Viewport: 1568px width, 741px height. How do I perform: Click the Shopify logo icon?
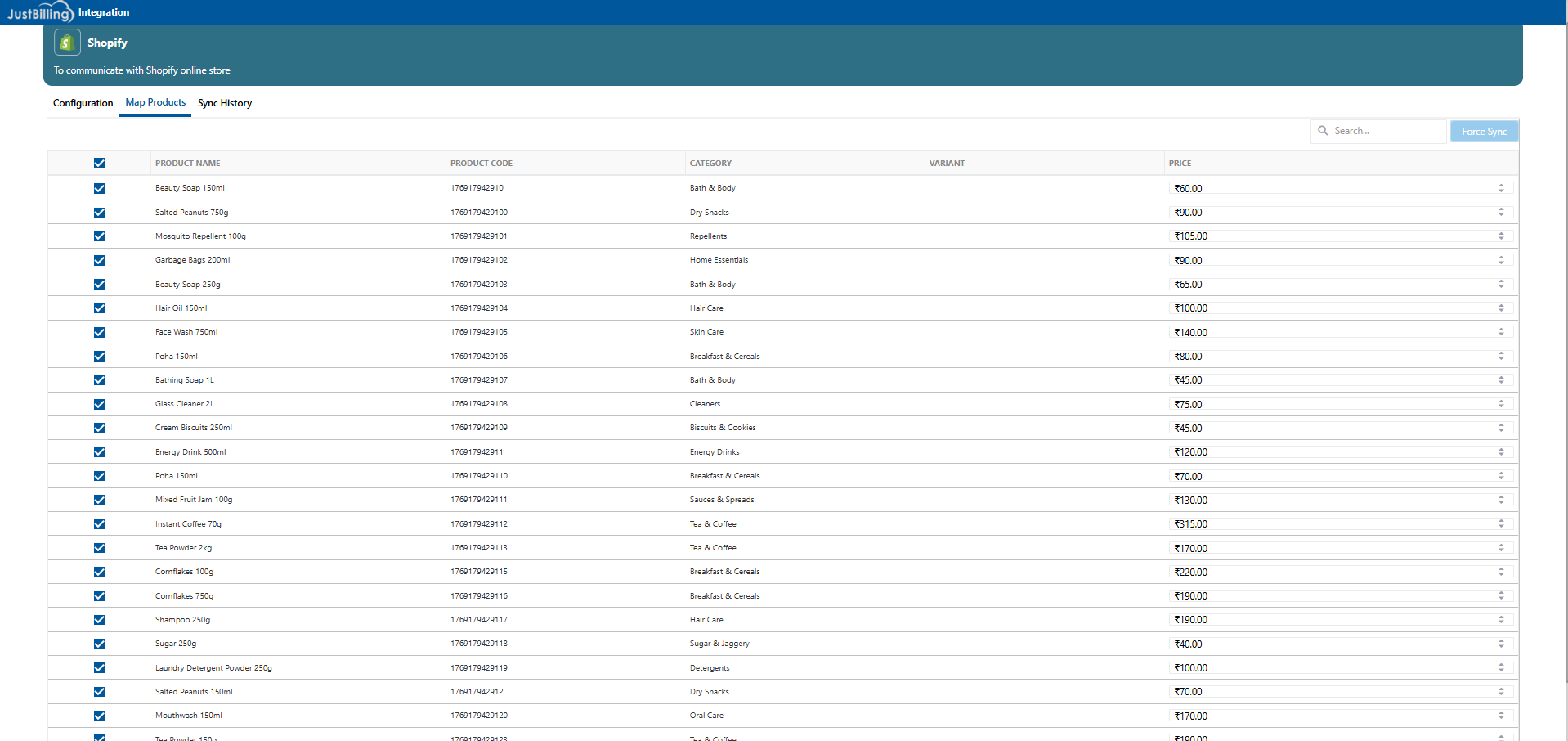67,43
